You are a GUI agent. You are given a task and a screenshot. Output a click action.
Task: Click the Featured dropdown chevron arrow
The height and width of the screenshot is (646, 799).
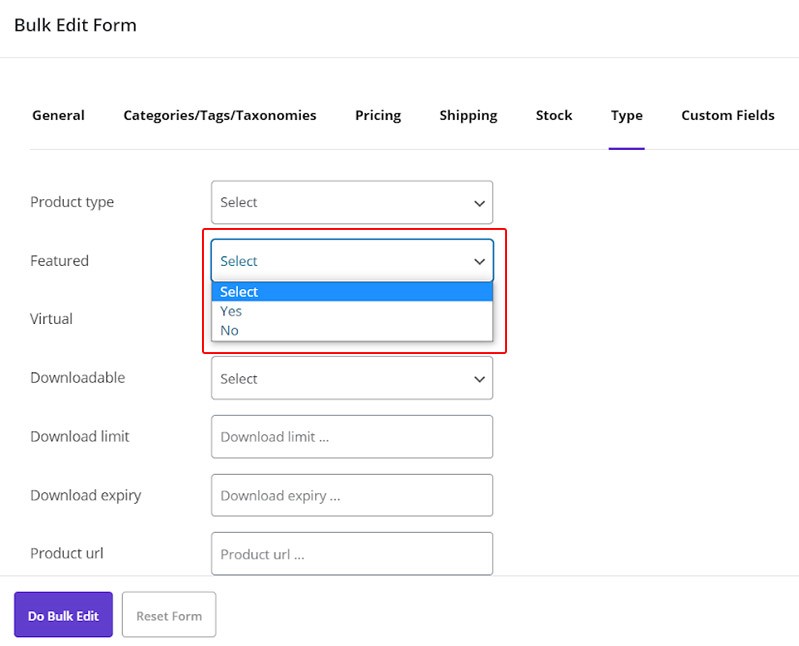(x=479, y=261)
